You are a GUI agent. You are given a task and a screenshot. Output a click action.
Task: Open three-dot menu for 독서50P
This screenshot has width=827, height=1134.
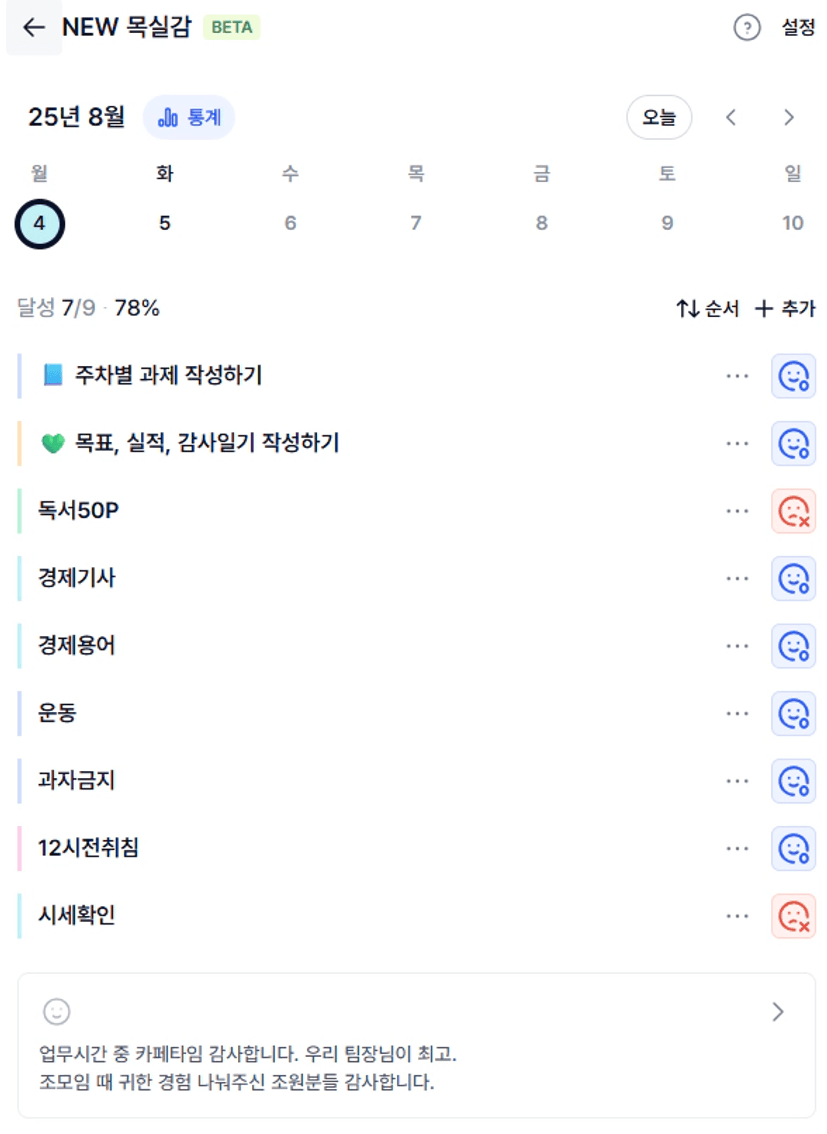[x=737, y=511]
